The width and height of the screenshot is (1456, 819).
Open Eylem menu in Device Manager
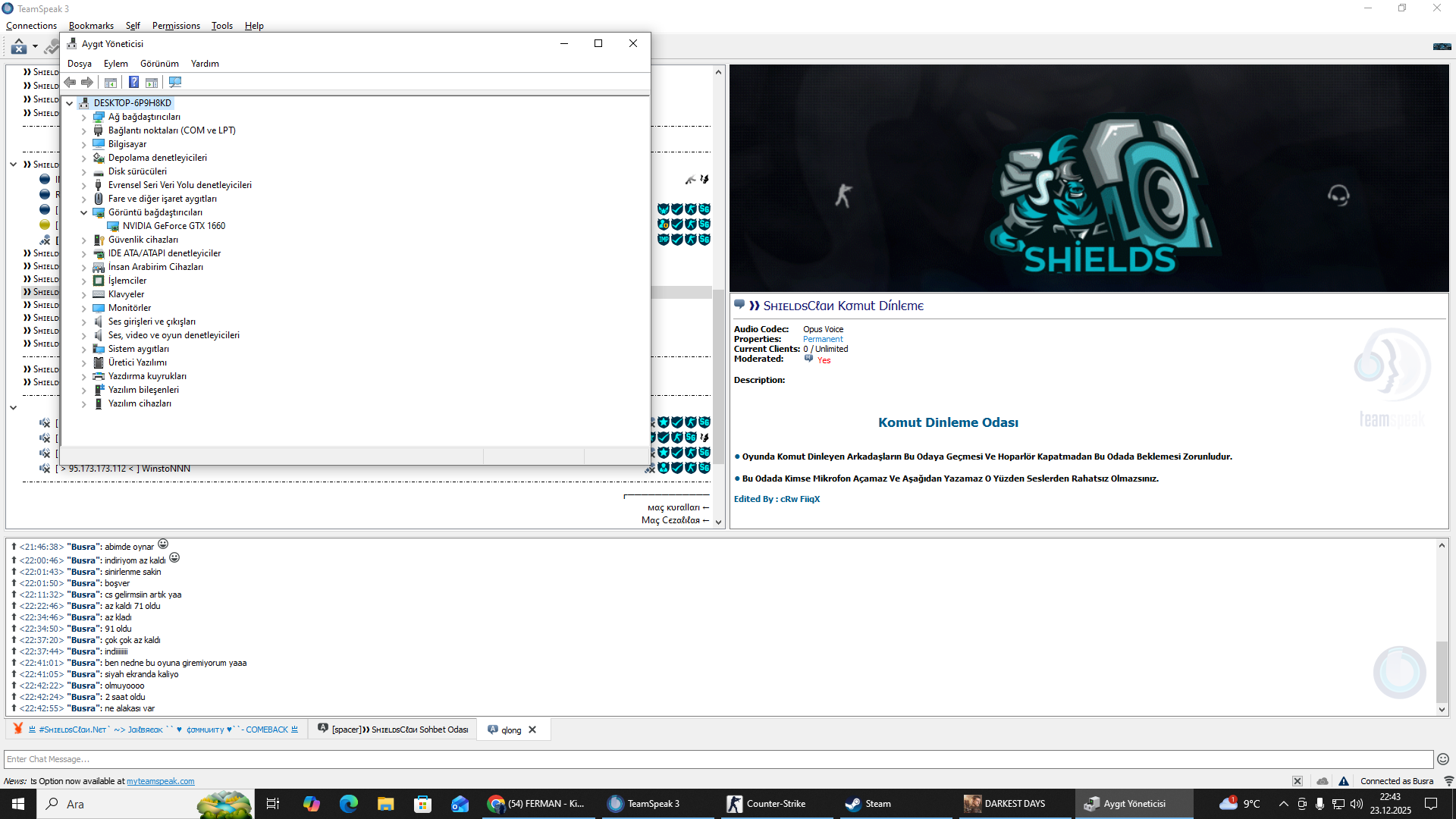[x=116, y=64]
